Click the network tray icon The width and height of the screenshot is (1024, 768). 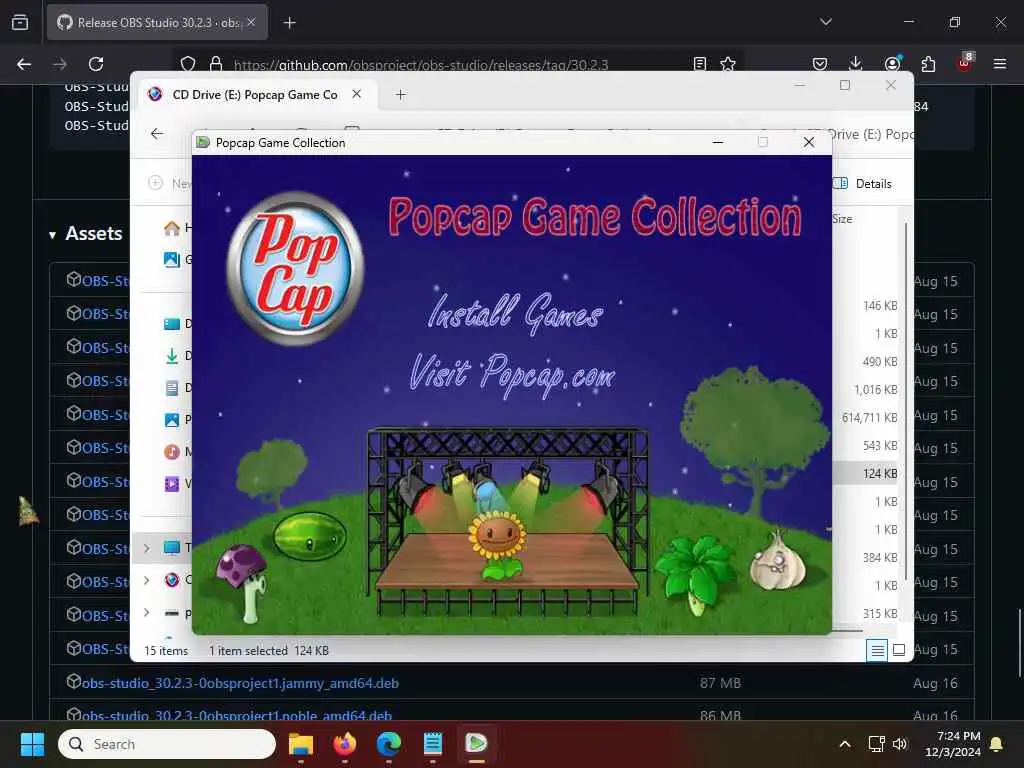pyautogui.click(x=876, y=744)
